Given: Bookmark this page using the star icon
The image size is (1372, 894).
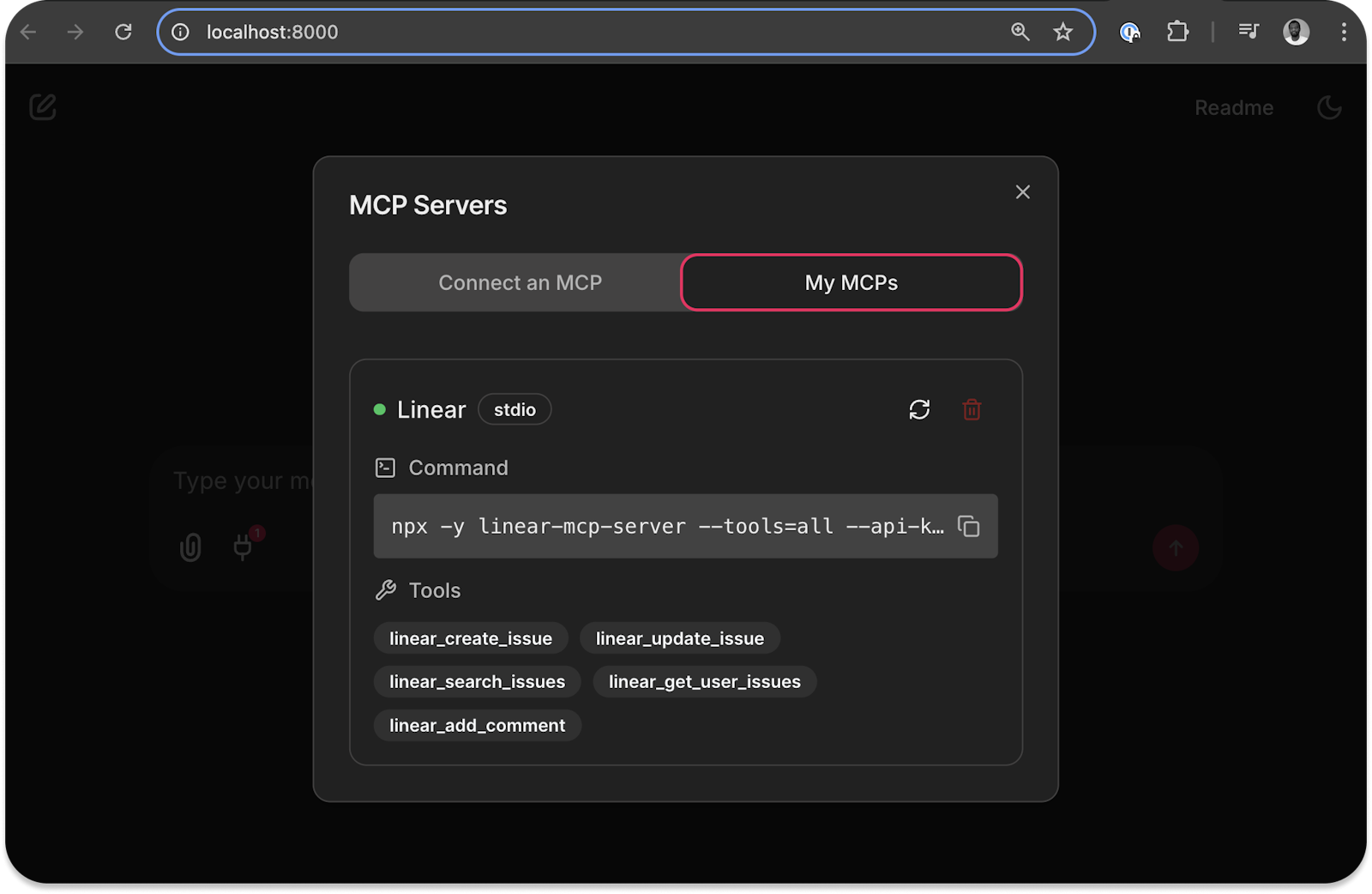Looking at the screenshot, I should tap(1062, 32).
